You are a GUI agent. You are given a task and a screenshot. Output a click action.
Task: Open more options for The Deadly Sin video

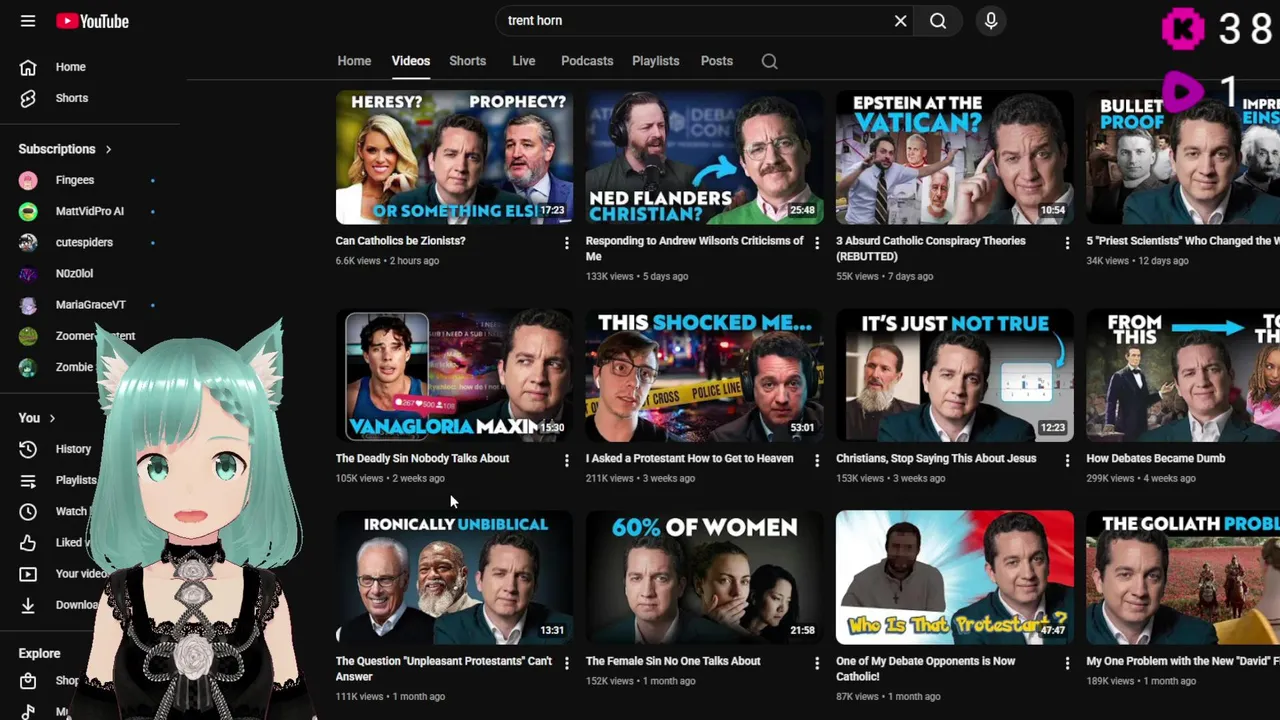[566, 461]
